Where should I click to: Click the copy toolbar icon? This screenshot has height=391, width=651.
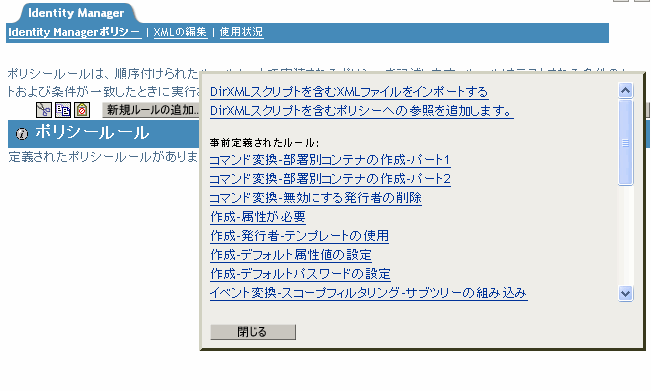click(x=63, y=110)
